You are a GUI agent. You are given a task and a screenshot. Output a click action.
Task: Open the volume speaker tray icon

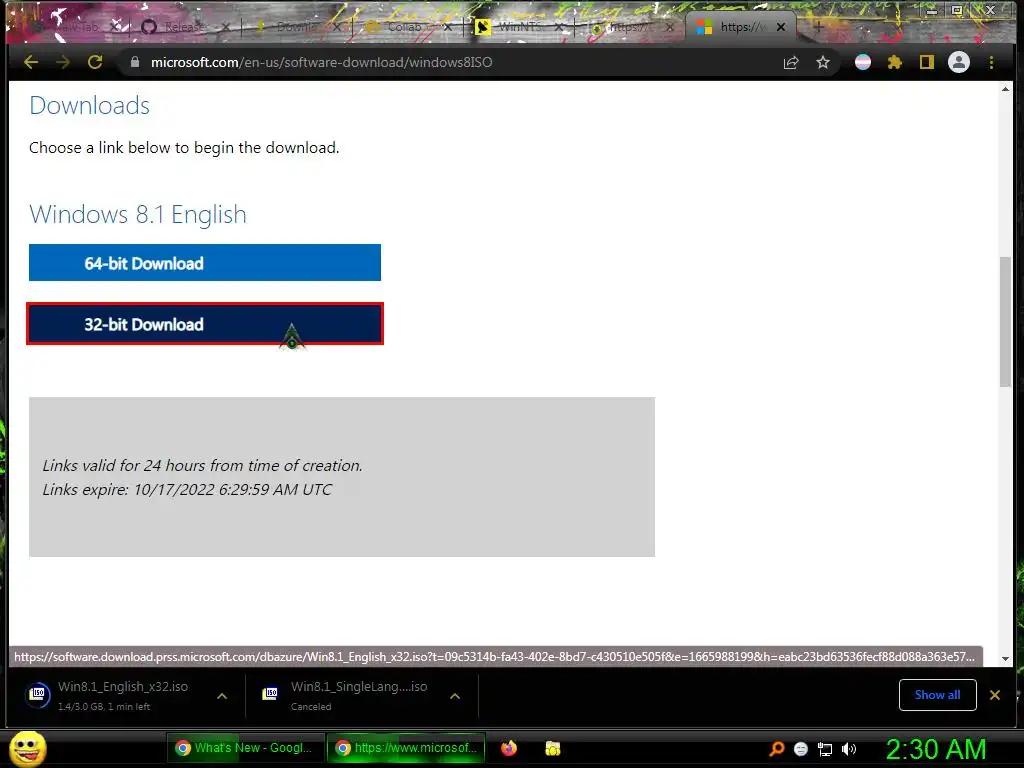[x=849, y=749]
